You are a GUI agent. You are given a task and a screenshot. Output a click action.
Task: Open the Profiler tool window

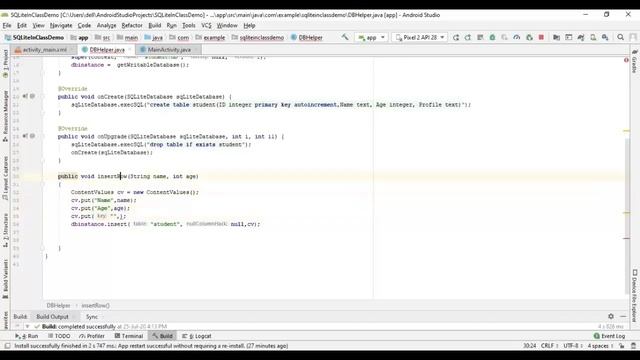[92, 336]
